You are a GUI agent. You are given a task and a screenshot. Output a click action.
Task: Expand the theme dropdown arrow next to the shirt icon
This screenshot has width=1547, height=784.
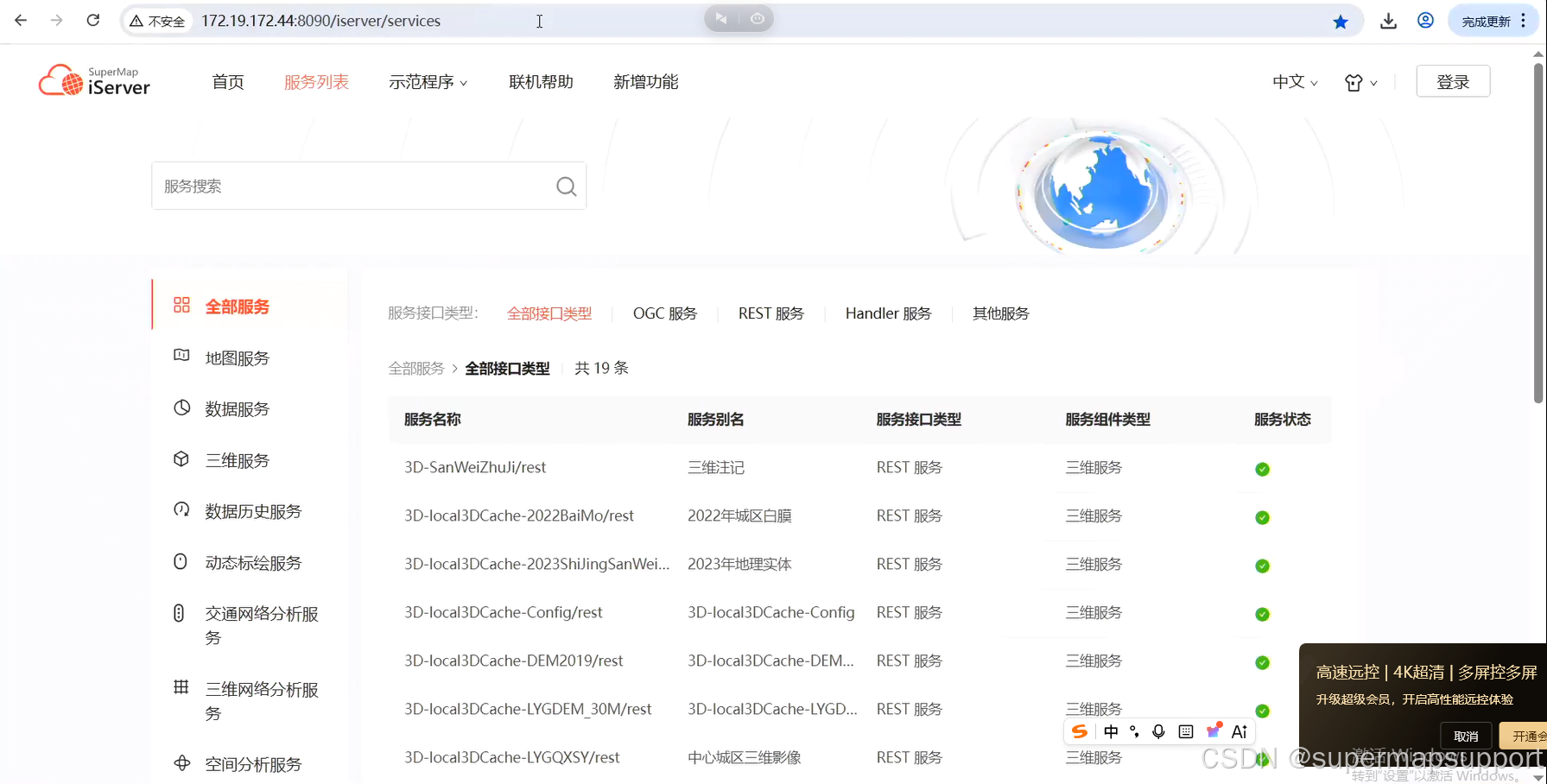(x=1373, y=83)
